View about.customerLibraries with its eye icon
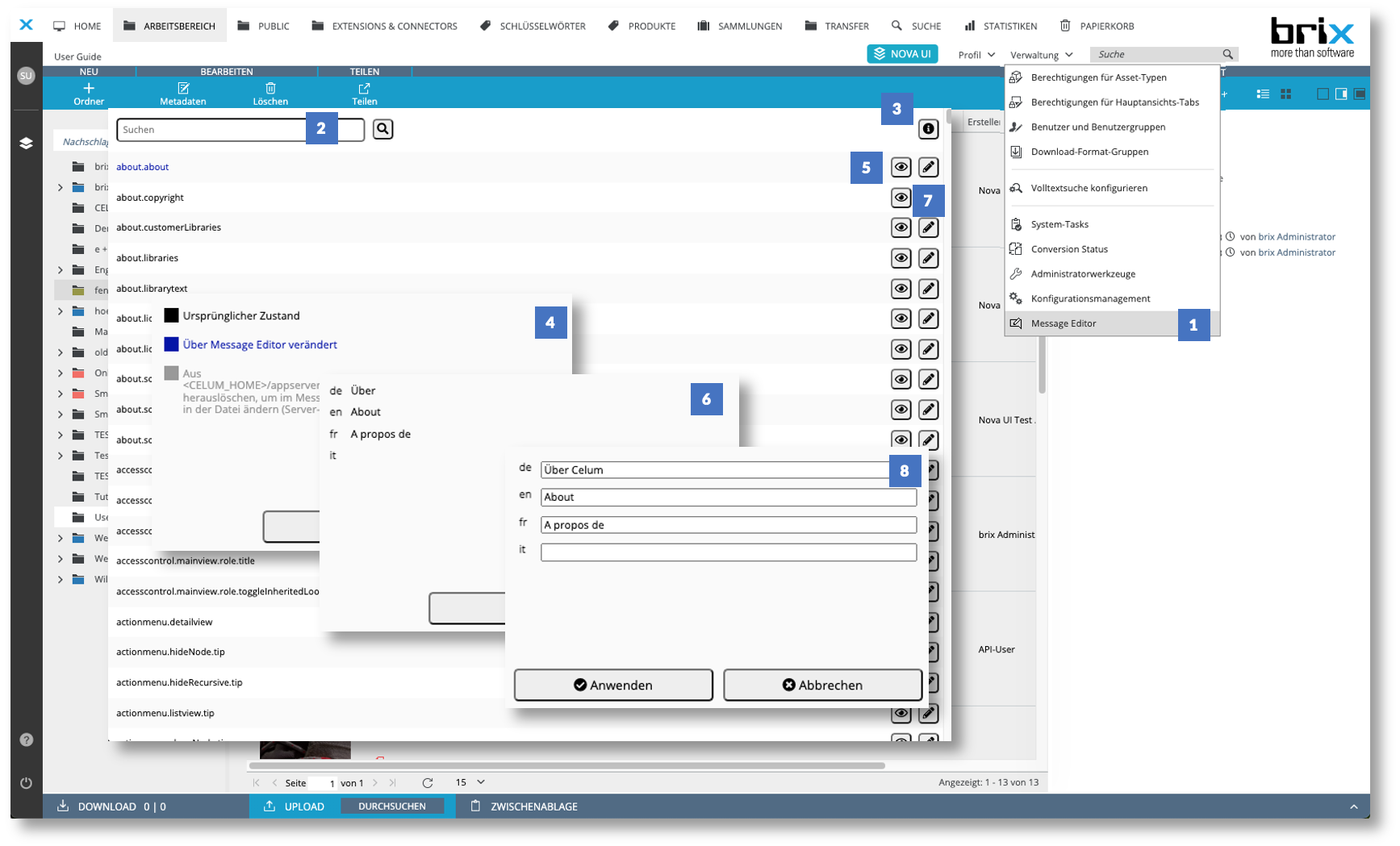 (x=901, y=227)
